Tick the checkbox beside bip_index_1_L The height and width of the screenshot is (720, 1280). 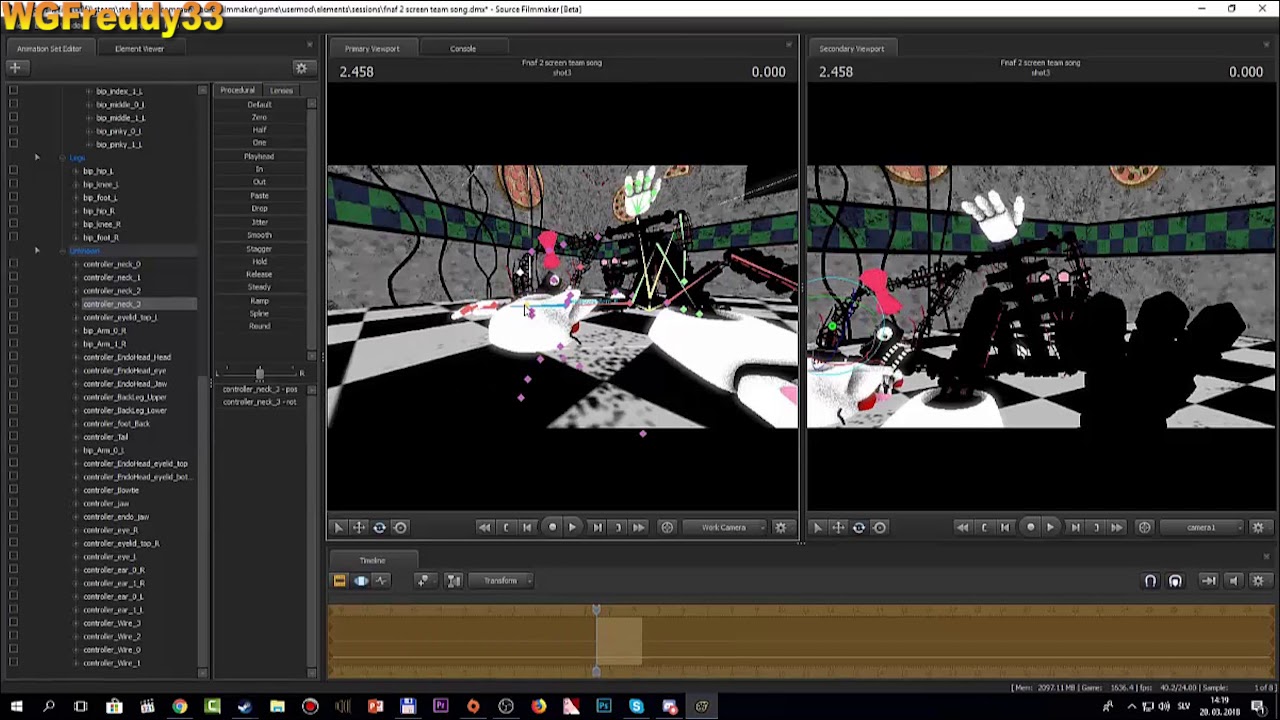(x=13, y=91)
